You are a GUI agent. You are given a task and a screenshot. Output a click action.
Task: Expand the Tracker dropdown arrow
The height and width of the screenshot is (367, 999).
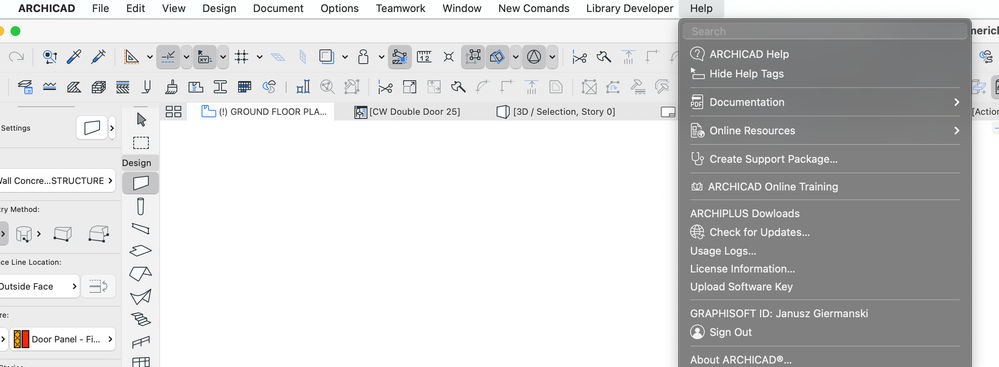point(222,57)
